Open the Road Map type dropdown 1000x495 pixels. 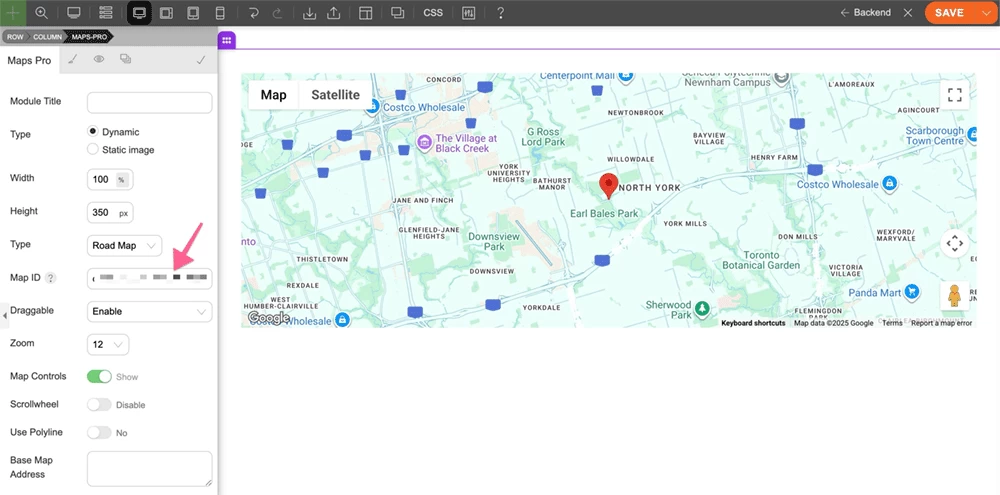124,246
